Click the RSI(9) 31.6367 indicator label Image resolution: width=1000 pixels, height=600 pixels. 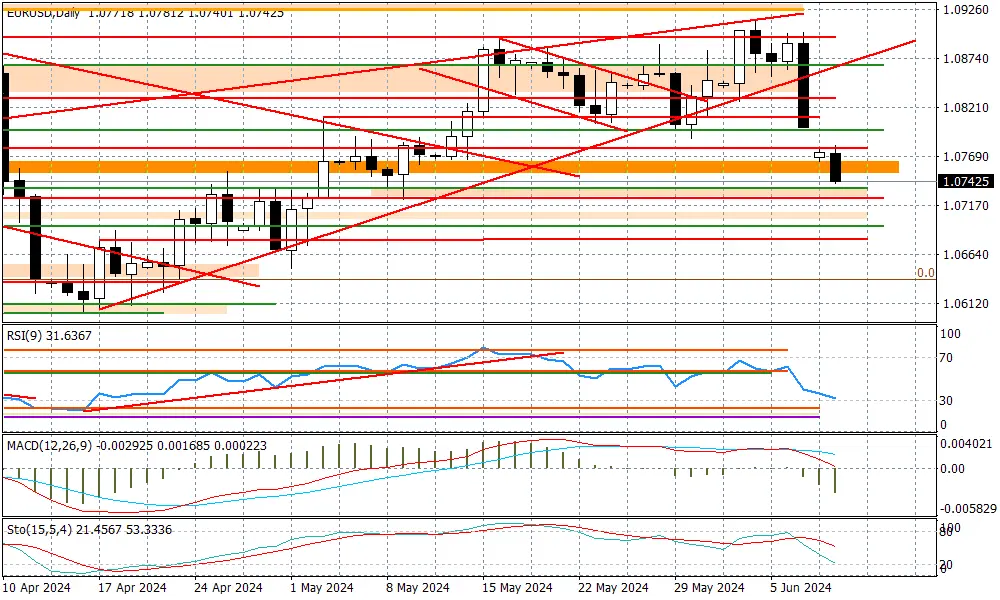(x=49, y=335)
